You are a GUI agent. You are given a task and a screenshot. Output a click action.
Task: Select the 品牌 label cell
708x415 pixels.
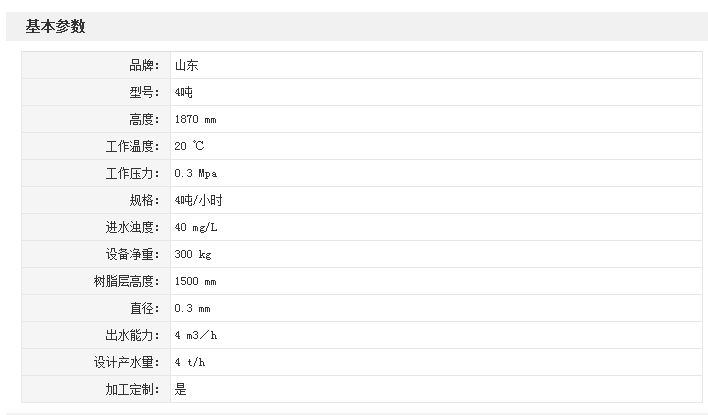pyautogui.click(x=144, y=66)
